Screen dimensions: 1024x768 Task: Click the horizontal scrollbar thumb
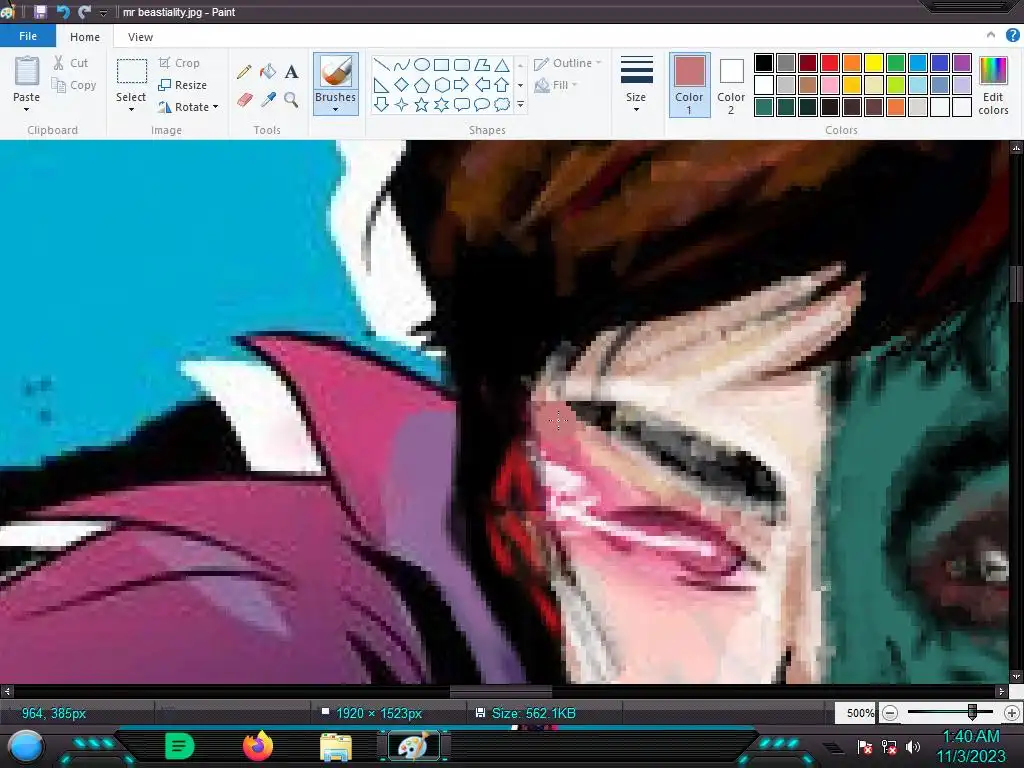click(501, 690)
